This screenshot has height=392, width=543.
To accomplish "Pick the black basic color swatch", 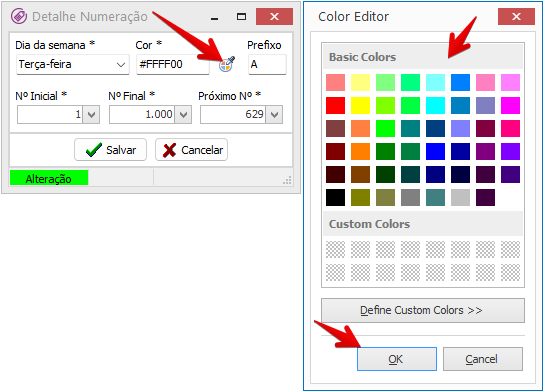I will 335,198.
